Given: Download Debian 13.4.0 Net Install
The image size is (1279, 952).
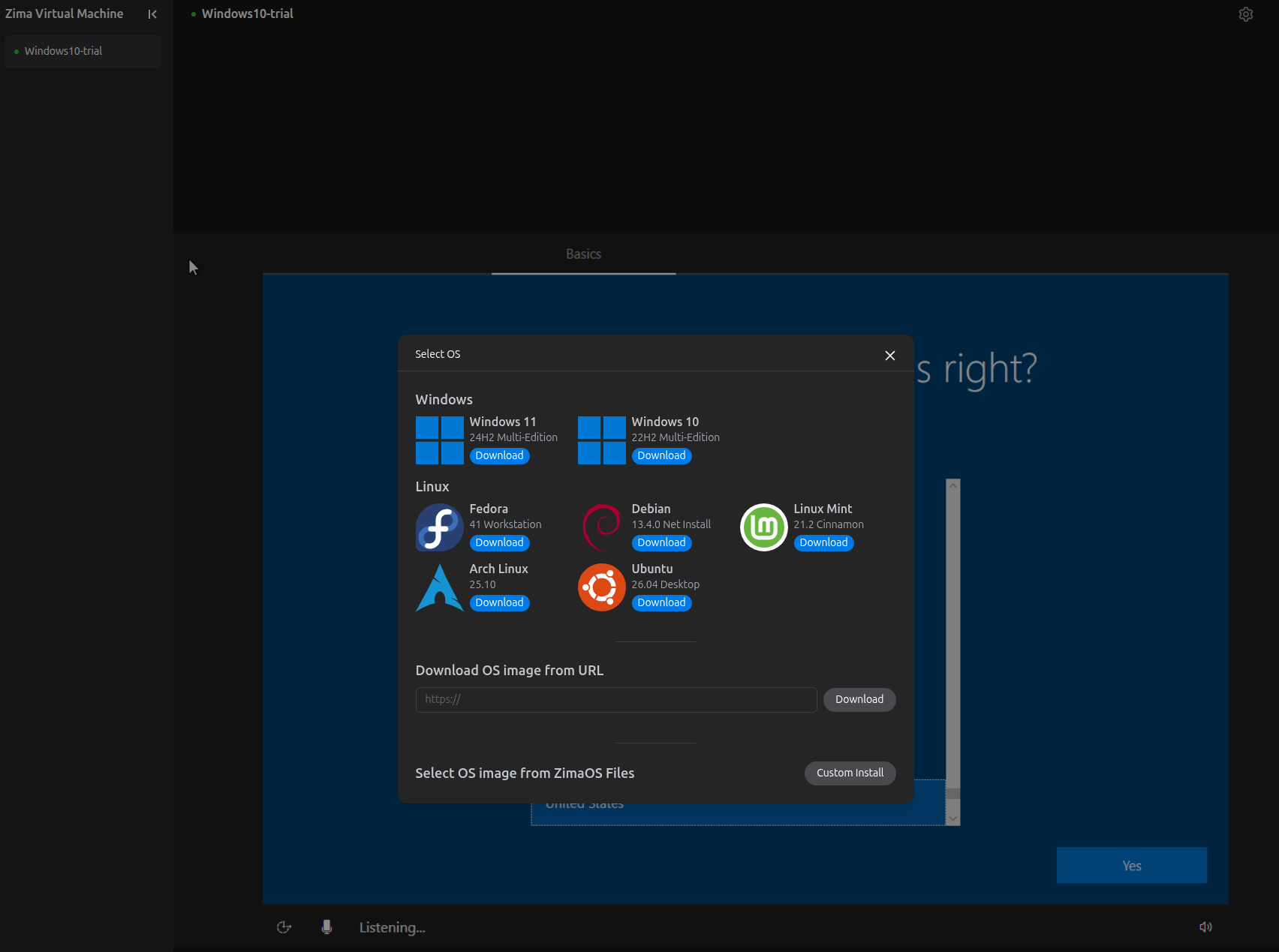Looking at the screenshot, I should click(662, 543).
